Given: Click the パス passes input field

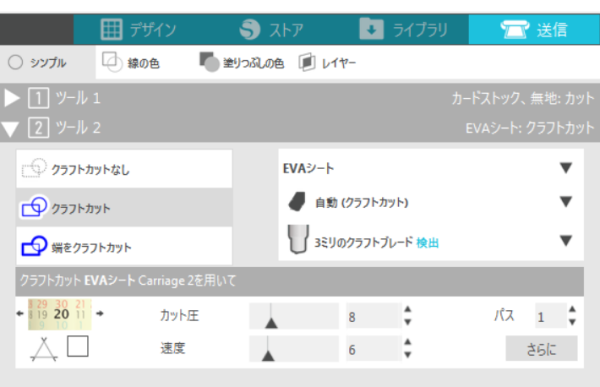Looking at the screenshot, I should [550, 316].
